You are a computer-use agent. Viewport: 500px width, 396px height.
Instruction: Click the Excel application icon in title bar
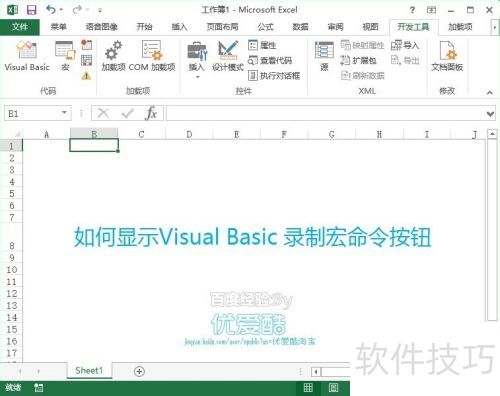tap(13, 10)
